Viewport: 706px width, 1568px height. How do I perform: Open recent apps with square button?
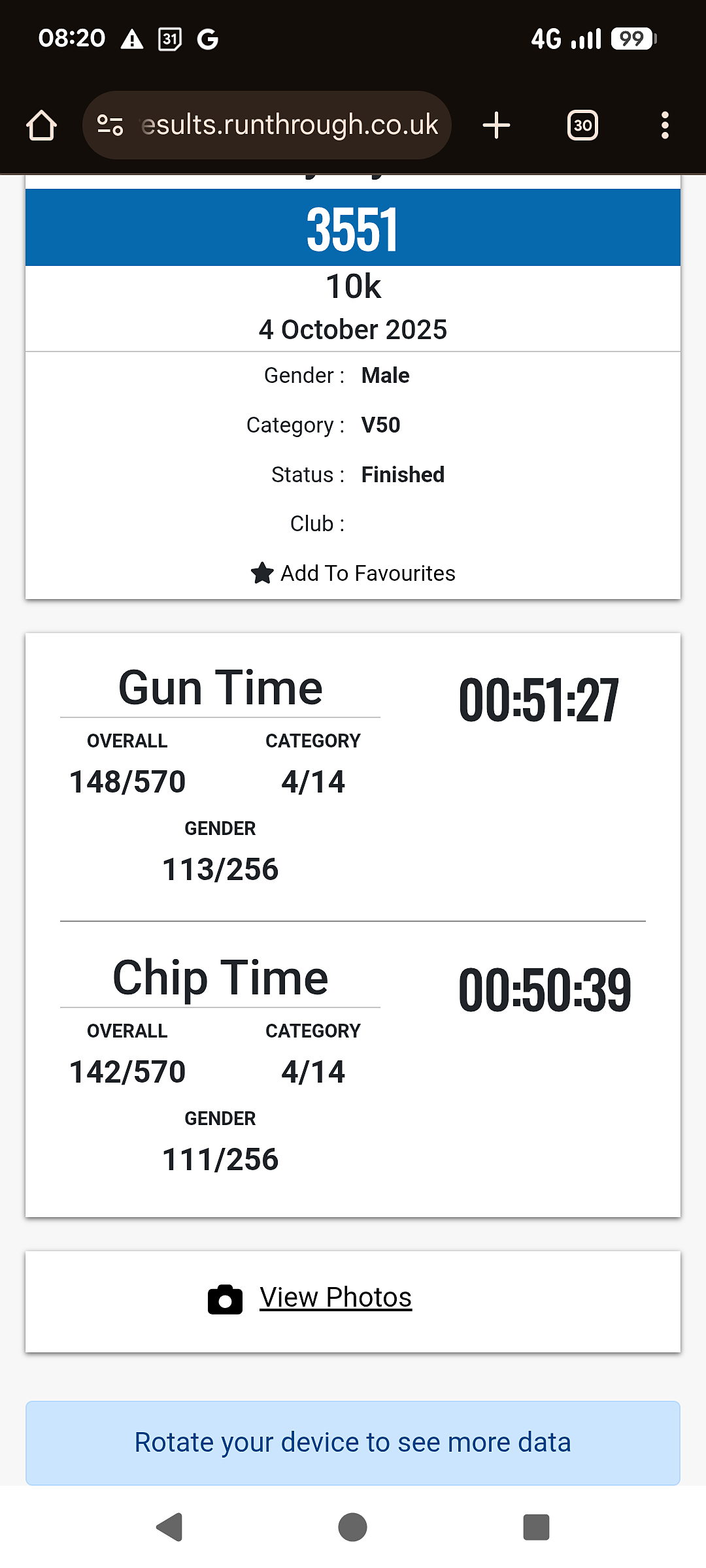(536, 1527)
